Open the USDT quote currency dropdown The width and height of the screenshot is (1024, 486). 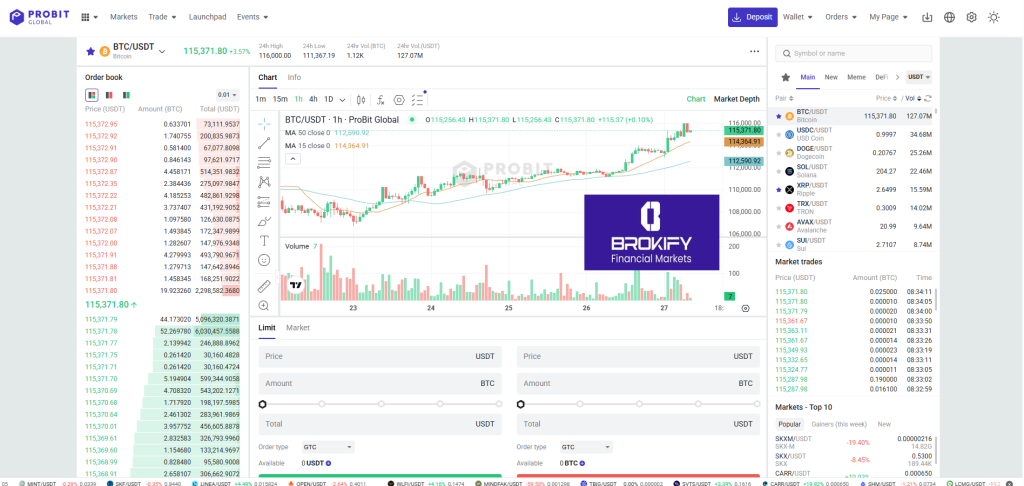(x=920, y=77)
